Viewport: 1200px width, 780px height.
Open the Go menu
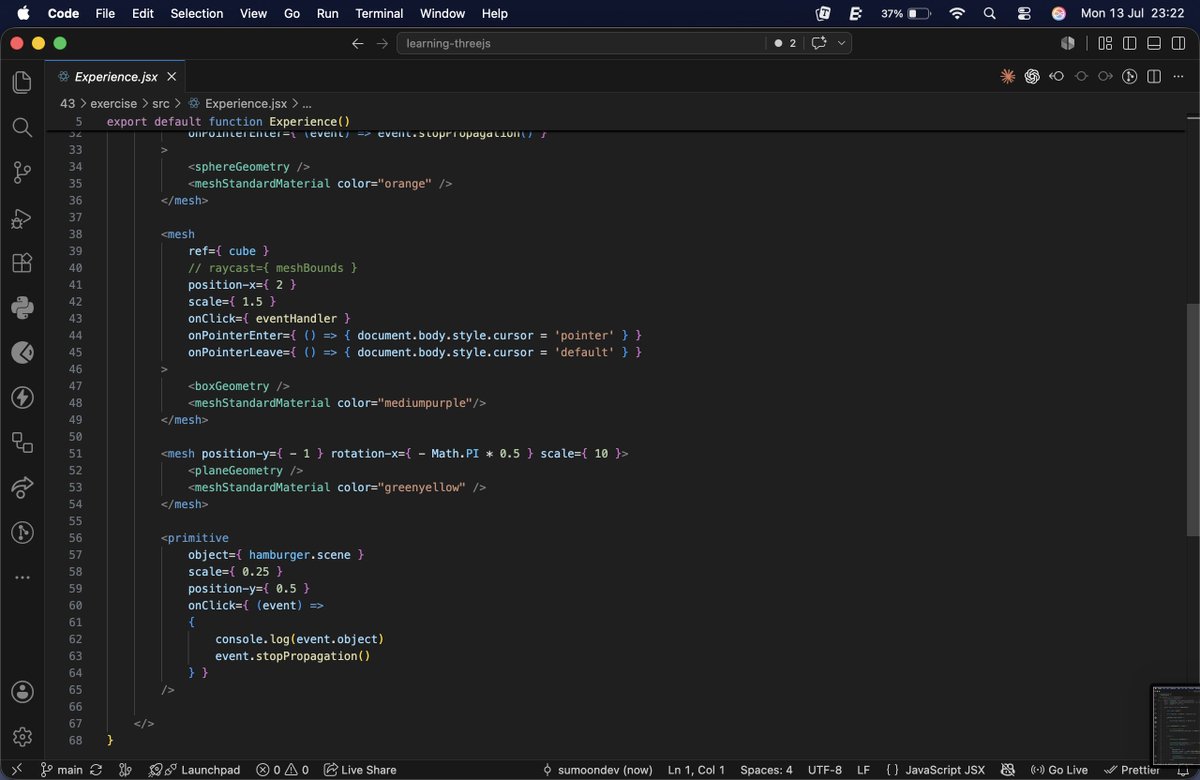292,13
